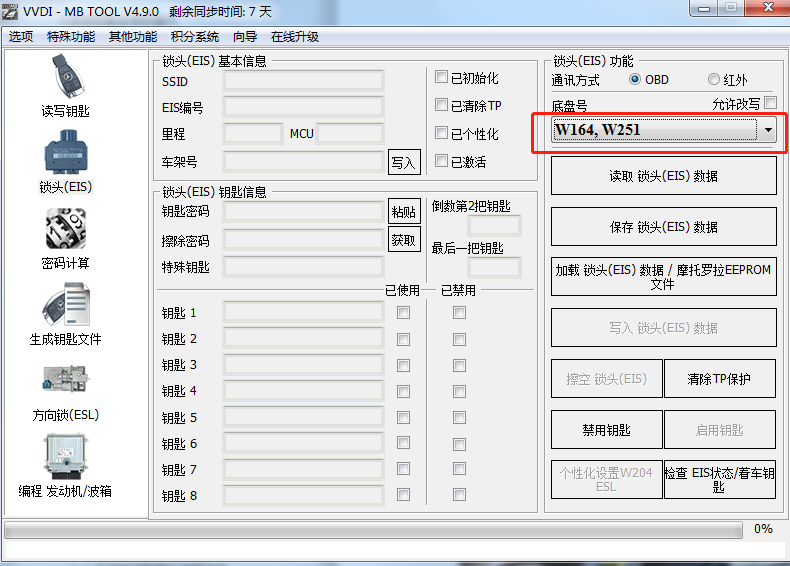790x566 pixels.
Task: Click the status text box below progress bar
Action: (x=394, y=550)
